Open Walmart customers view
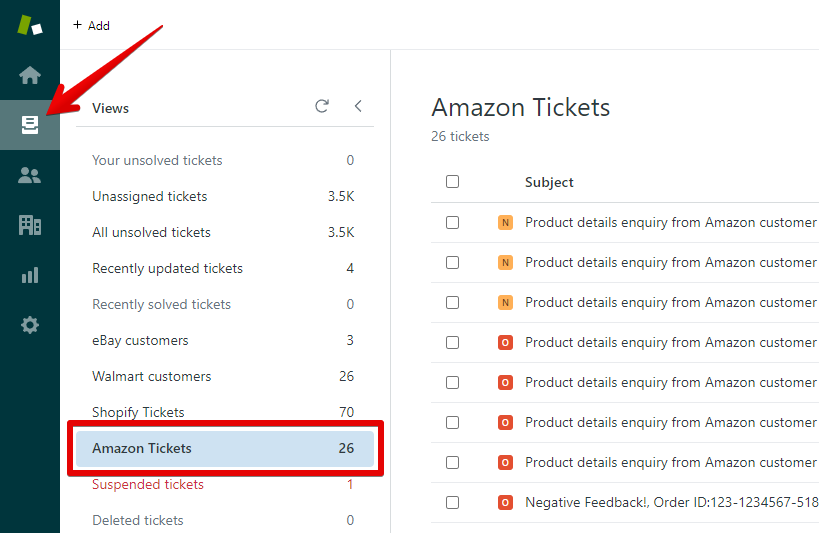Image resolution: width=819 pixels, height=533 pixels. 225,376
